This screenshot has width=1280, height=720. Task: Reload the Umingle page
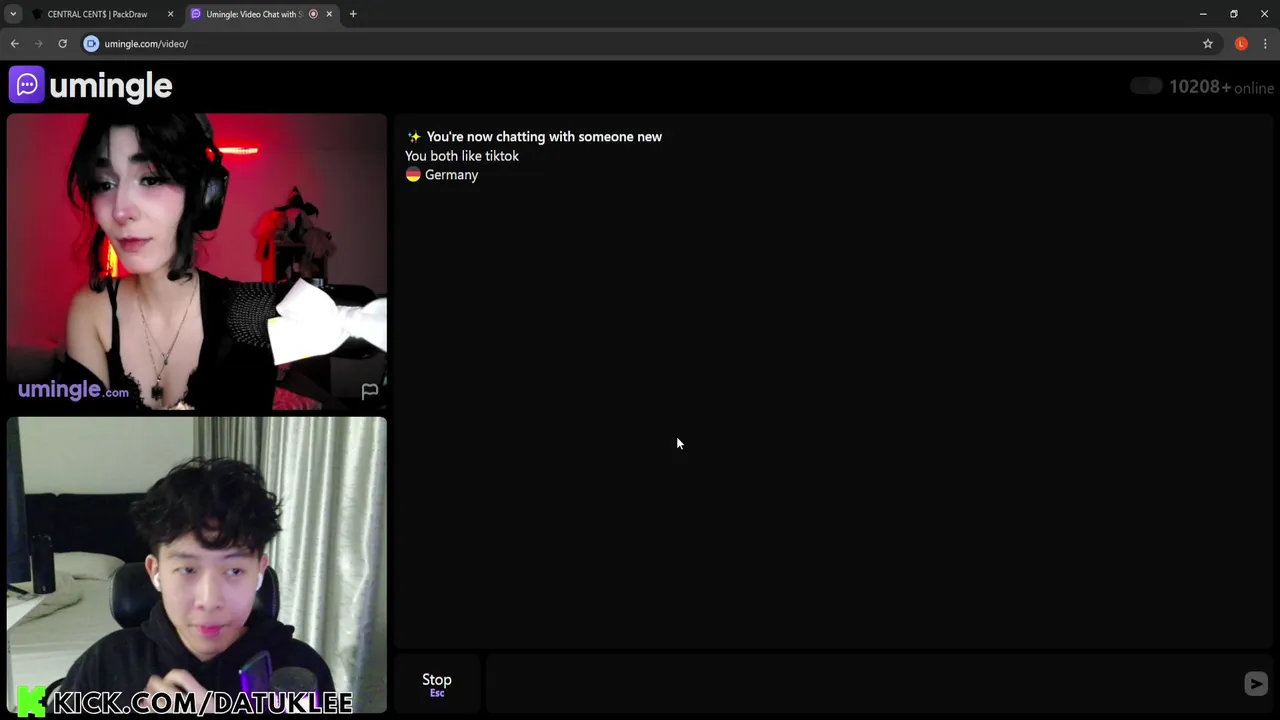point(62,44)
